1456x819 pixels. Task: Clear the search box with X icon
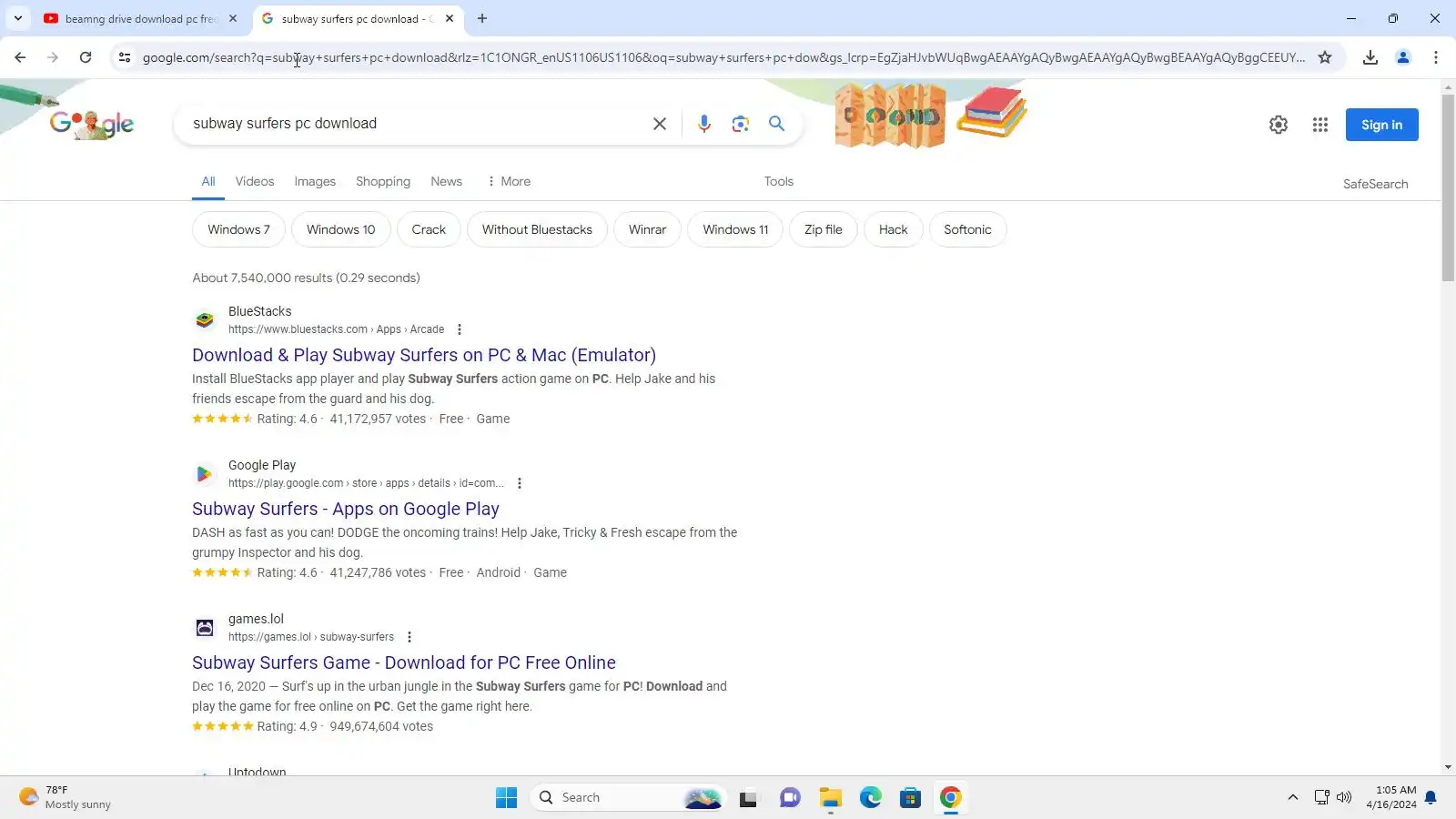tap(660, 124)
